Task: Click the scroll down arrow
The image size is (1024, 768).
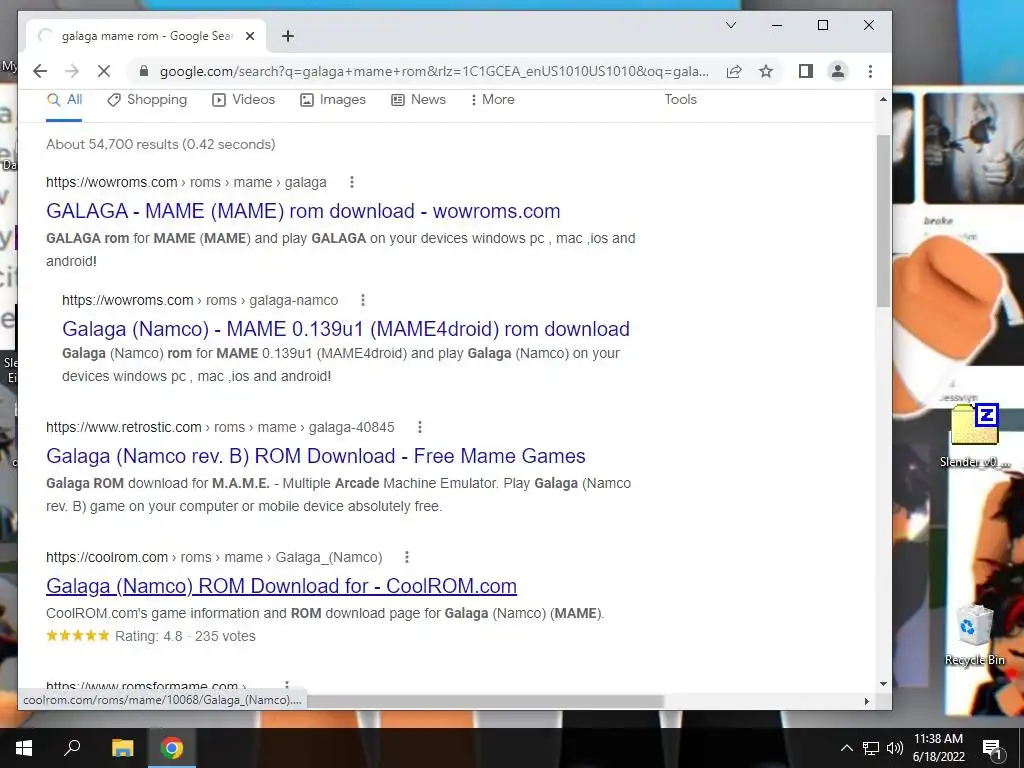Action: [883, 684]
